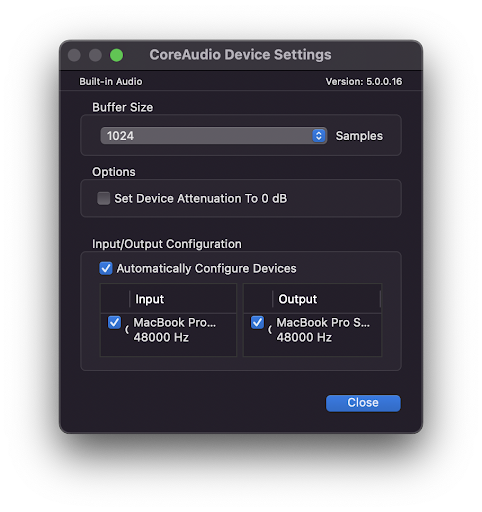This screenshot has width=482, height=512.
Task: Click the blue Close button
Action: (363, 403)
